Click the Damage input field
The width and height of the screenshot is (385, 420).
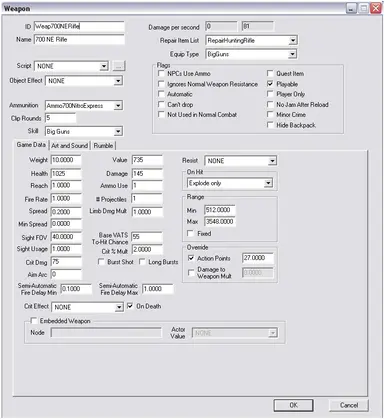pos(147,174)
